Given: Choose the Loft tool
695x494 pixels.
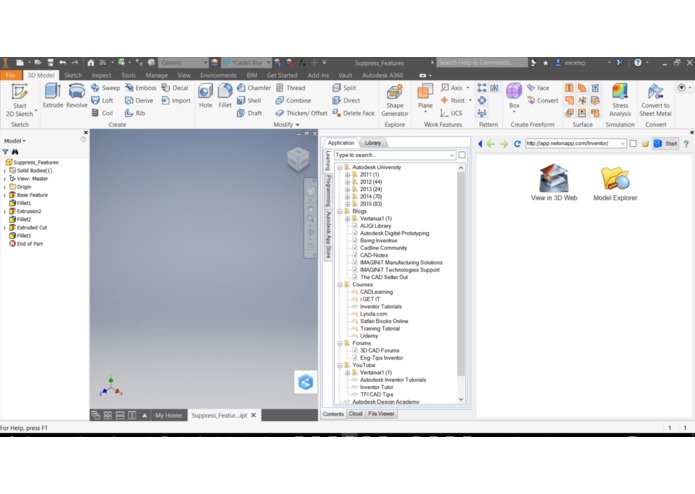Looking at the screenshot, I should pyautogui.click(x=102, y=101).
